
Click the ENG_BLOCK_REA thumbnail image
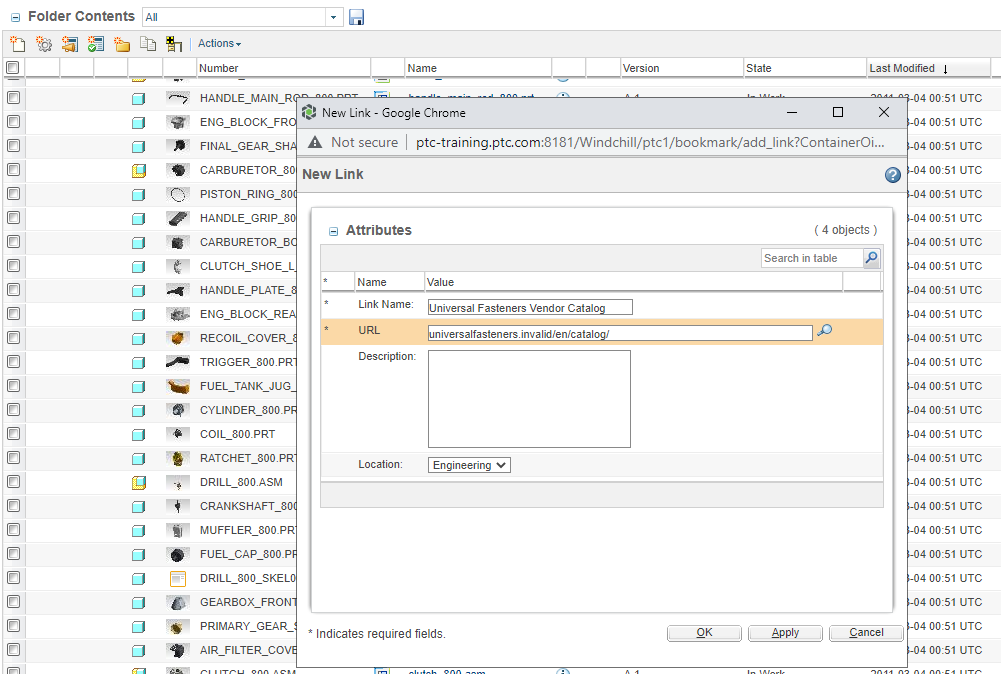pos(178,314)
